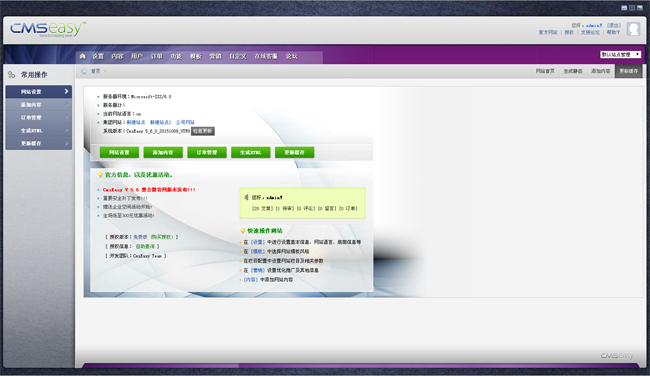Click the 首页 breadcrumb text
650x376 pixels.
[x=95, y=71]
